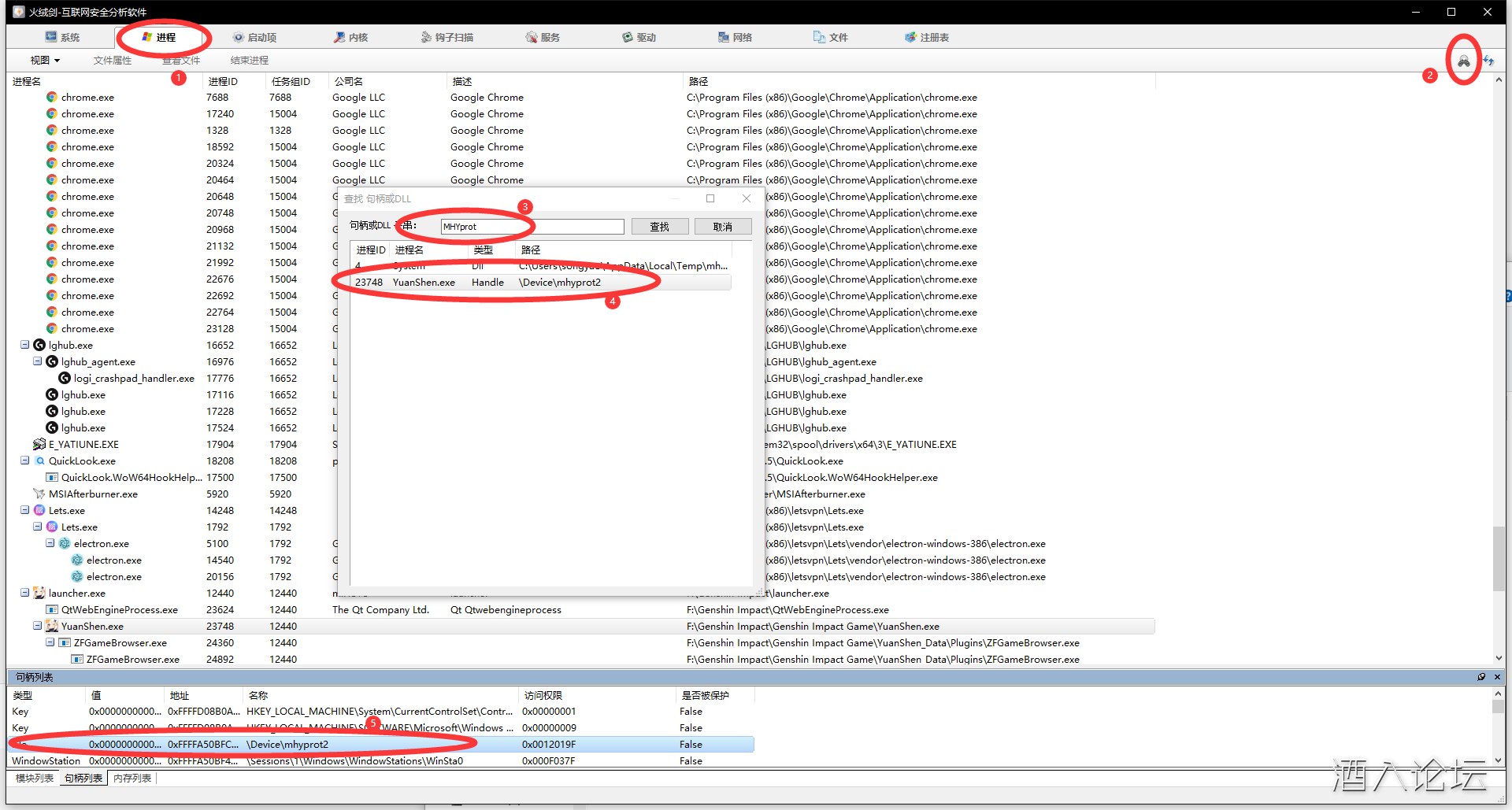The width and height of the screenshot is (1512, 810).
Task: Open the 钩子扫描 hook scan tab
Action: click(x=447, y=37)
